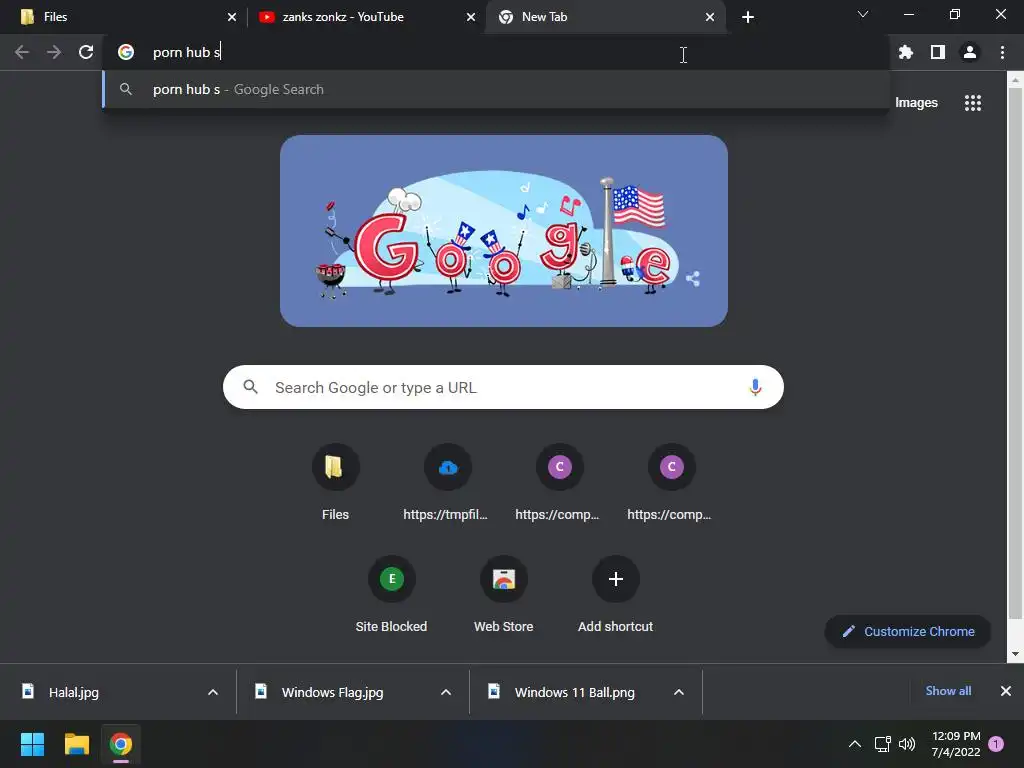Close the New Tab tab
This screenshot has width=1024, height=768.
[710, 17]
